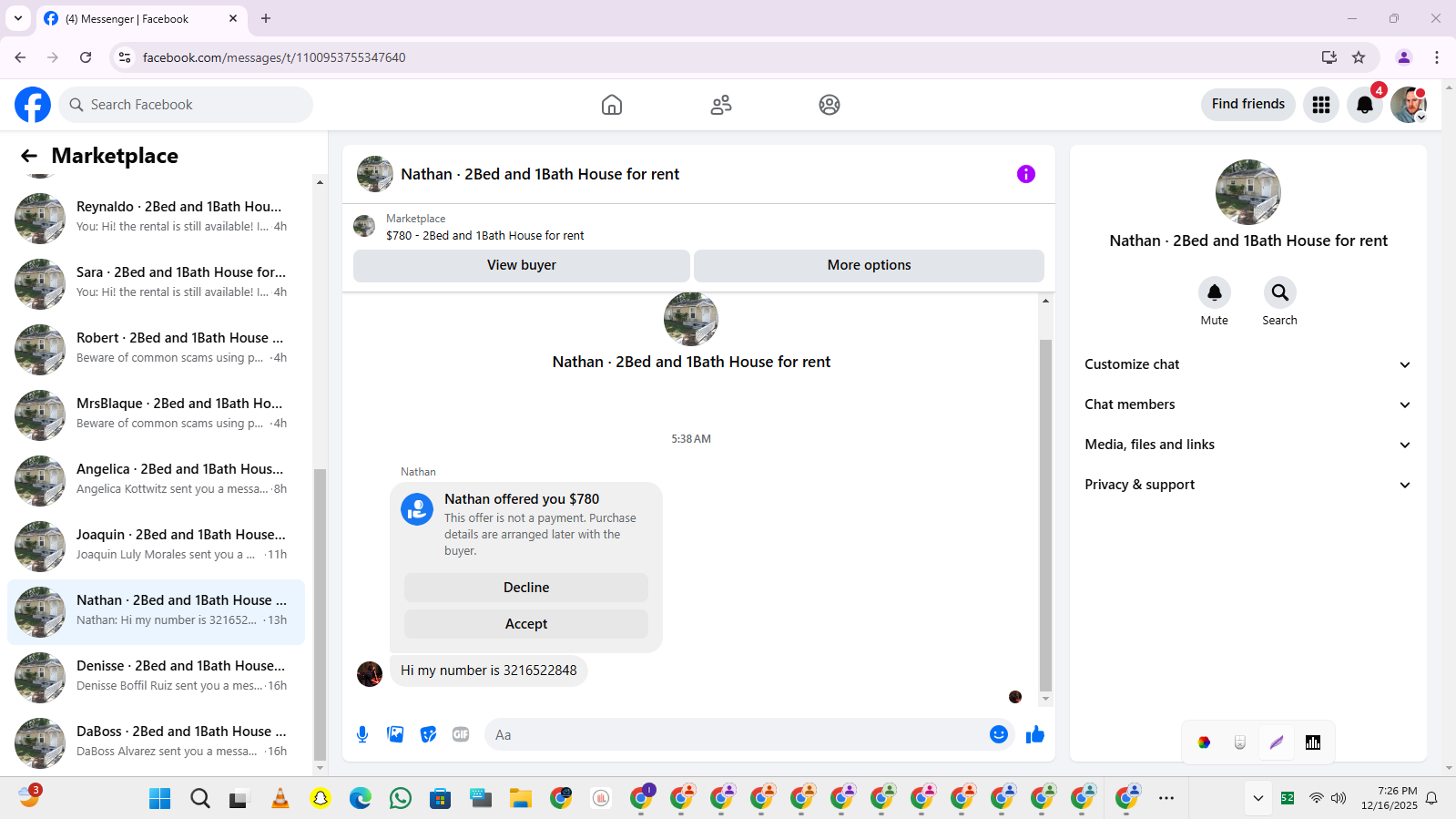The width and height of the screenshot is (1456, 819).
Task: Accept Nathan's $780 offer
Action: [x=526, y=624]
